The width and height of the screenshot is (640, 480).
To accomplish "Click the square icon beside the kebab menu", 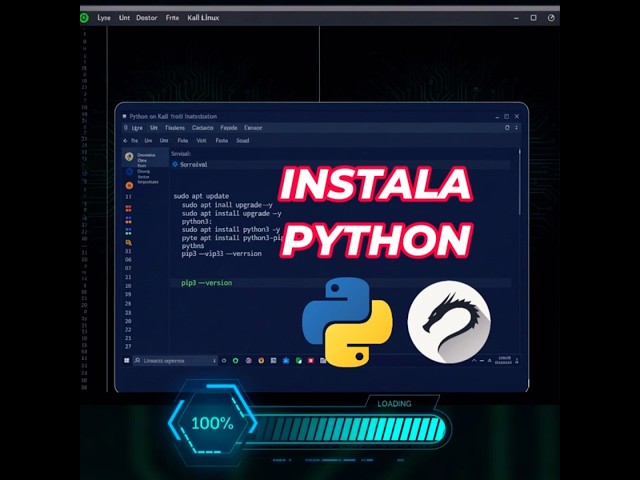I will tap(507, 128).
